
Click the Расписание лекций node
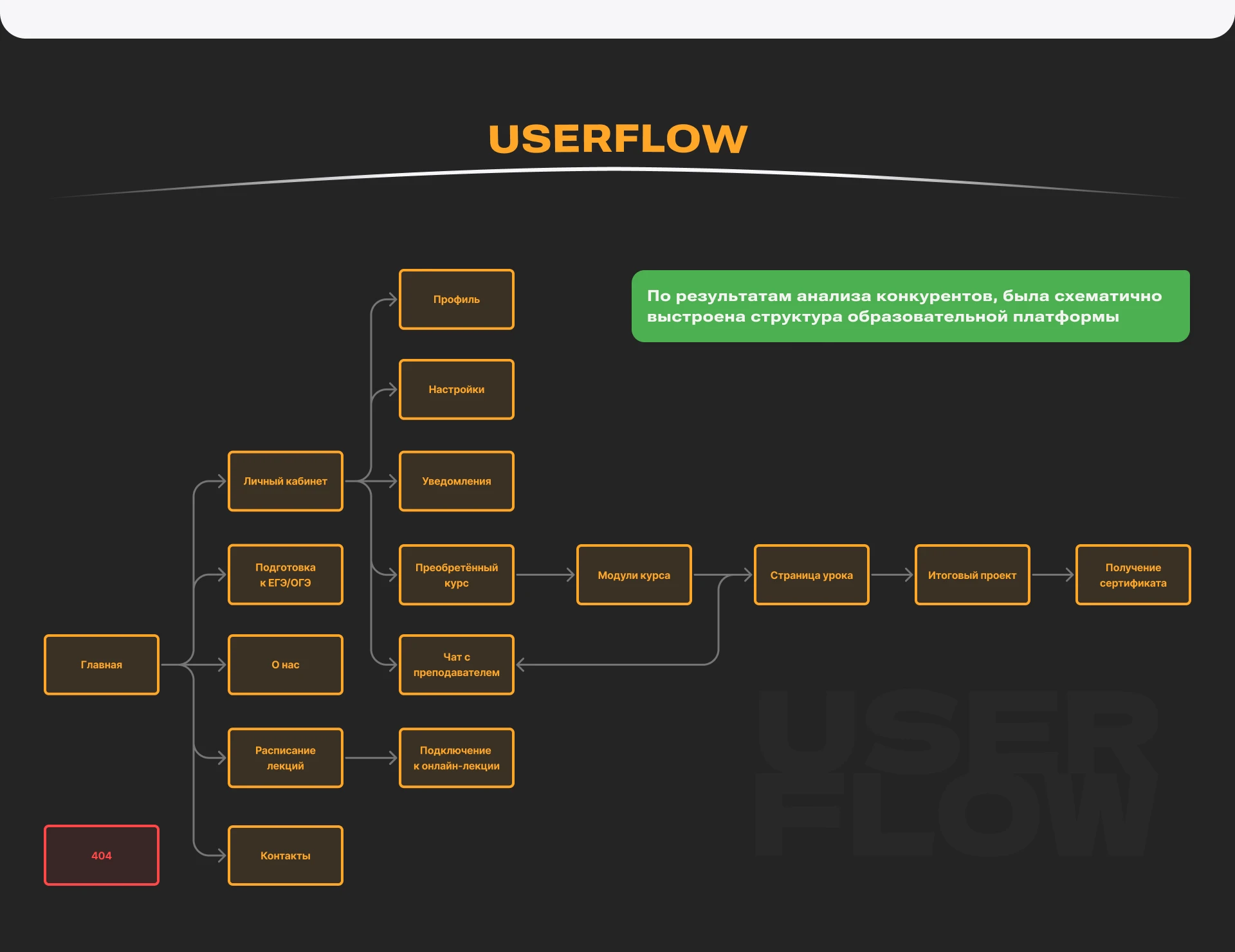[x=286, y=758]
